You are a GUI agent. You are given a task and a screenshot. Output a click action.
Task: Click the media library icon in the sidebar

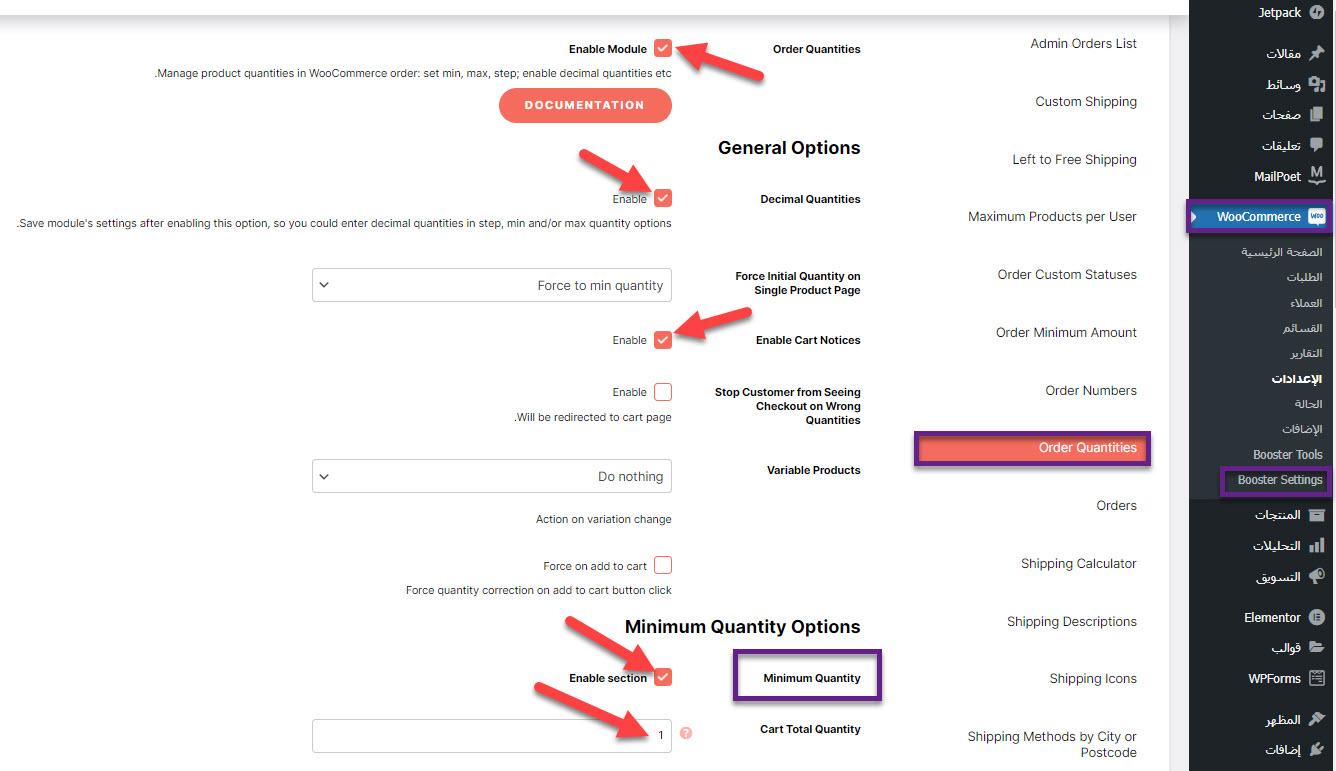click(1317, 85)
